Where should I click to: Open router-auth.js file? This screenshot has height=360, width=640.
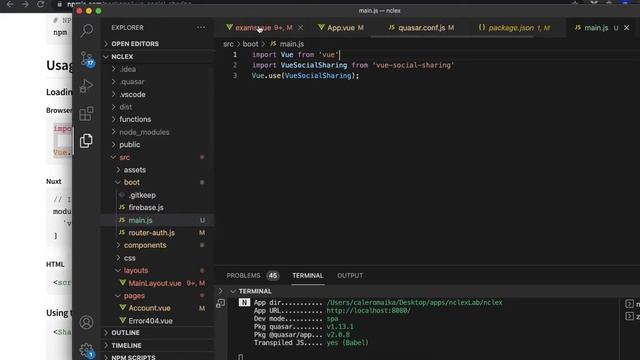pos(158,233)
